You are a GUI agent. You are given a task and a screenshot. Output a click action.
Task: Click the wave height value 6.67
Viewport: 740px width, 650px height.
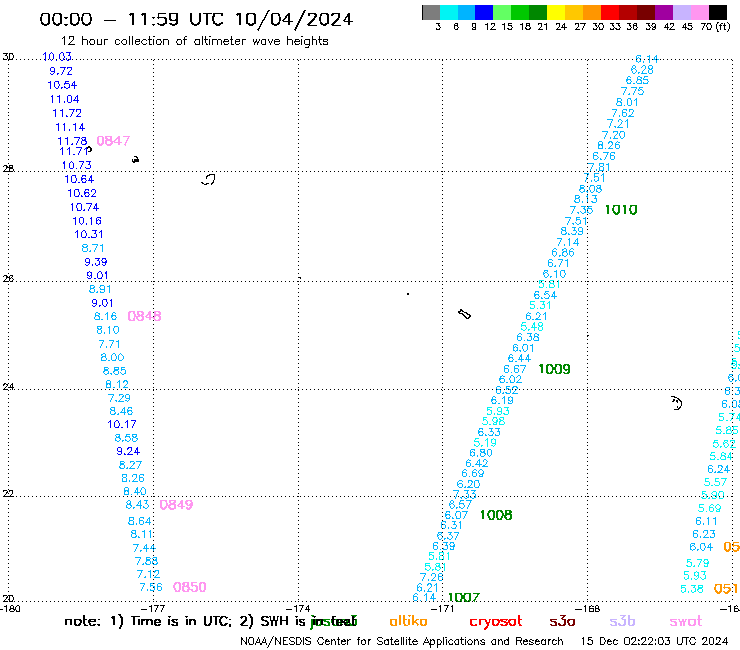pos(514,369)
